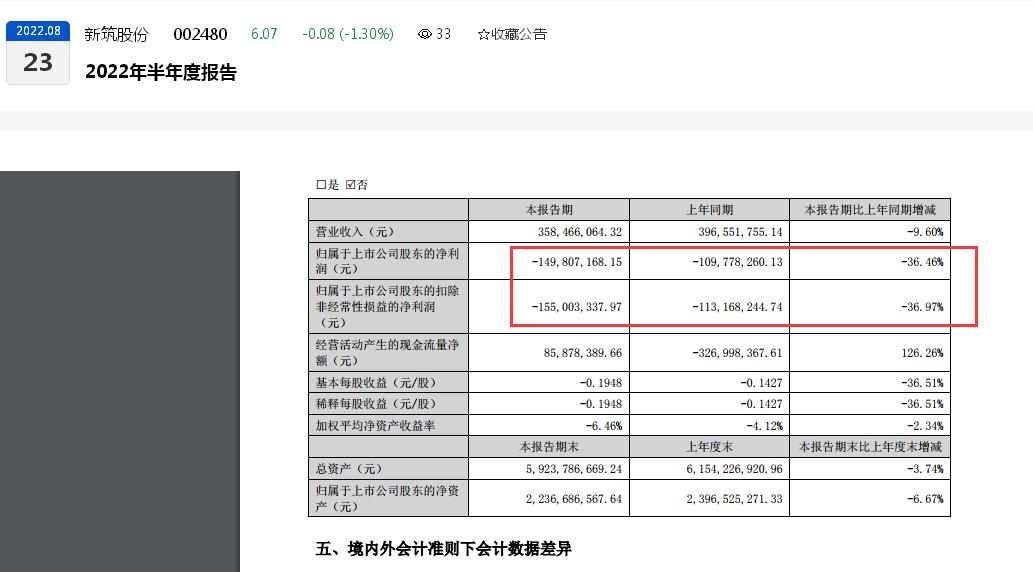Click the -6.46% cell
This screenshot has height=572, width=1033.
click(604, 426)
